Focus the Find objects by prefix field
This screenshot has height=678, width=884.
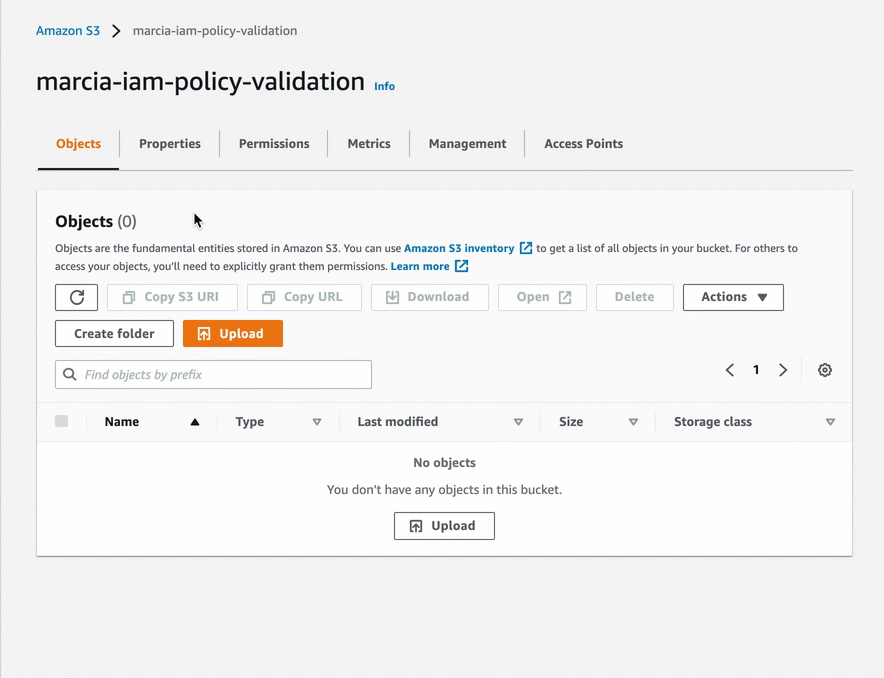click(x=213, y=375)
